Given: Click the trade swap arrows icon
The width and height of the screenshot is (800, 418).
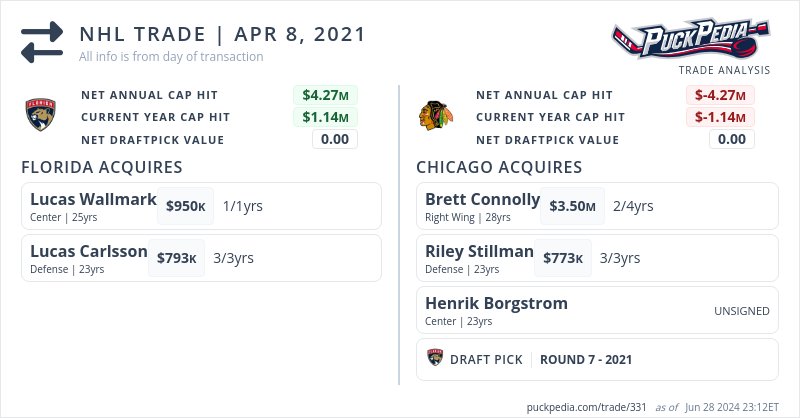Looking at the screenshot, I should tap(42, 40).
